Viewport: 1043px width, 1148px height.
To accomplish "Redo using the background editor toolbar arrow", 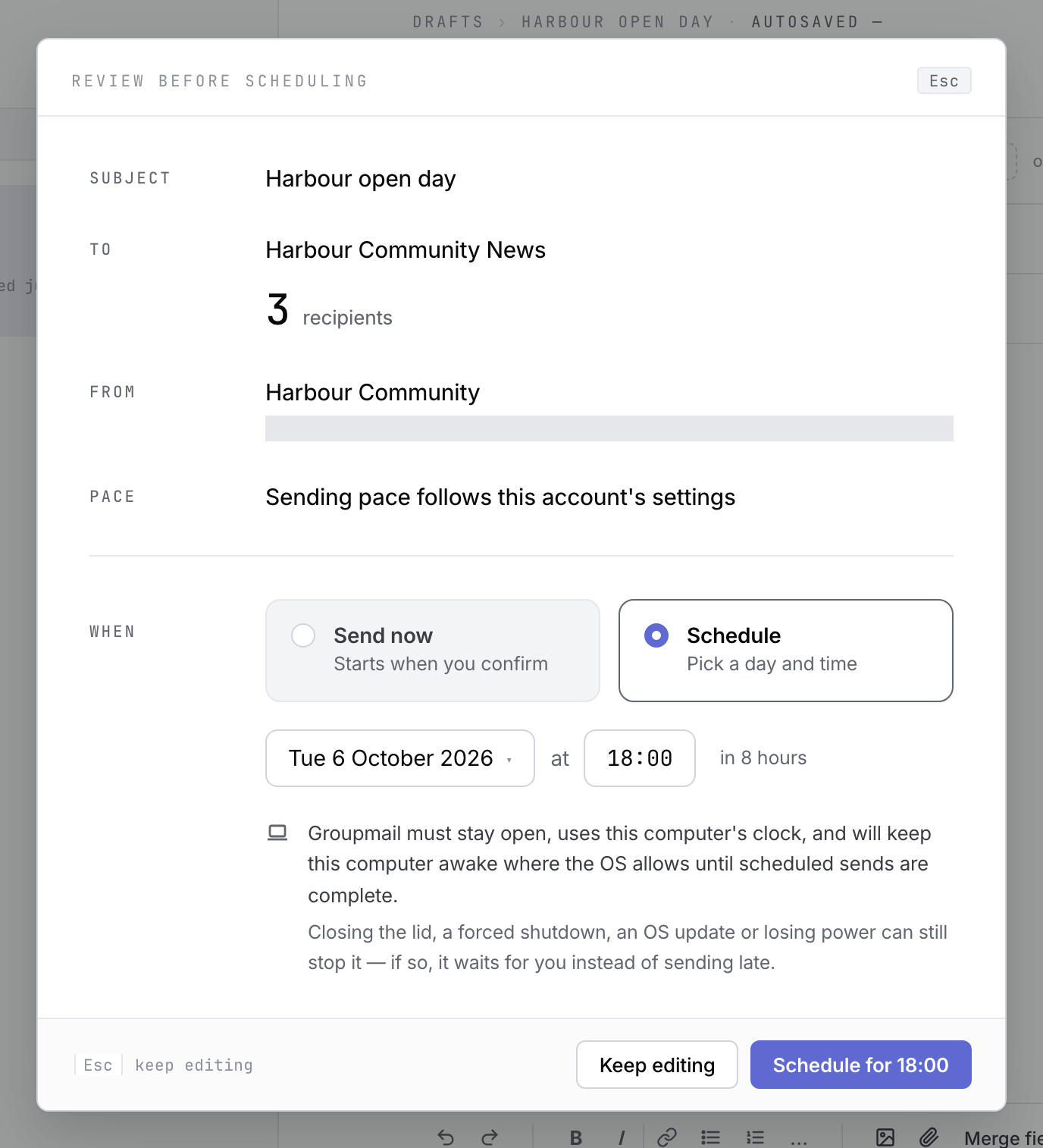I will (490, 1137).
